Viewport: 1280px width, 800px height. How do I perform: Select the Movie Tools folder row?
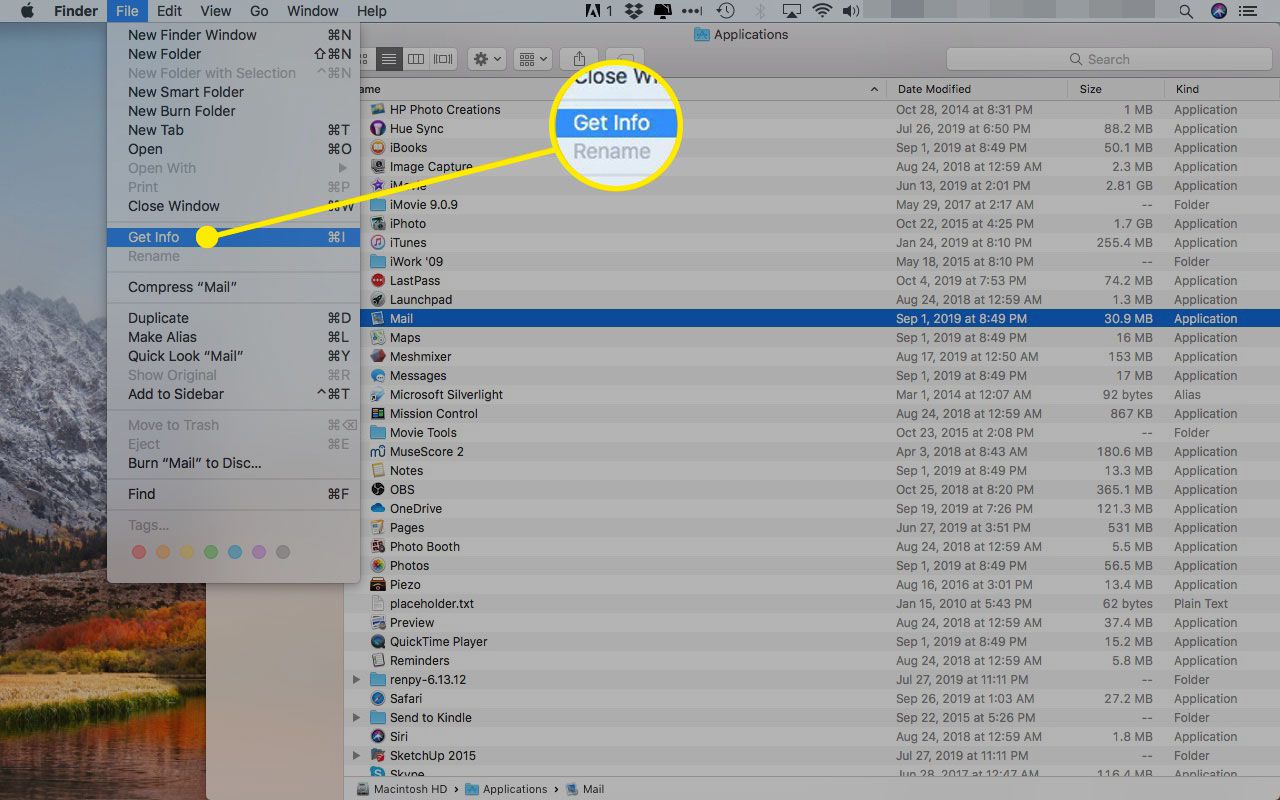pyautogui.click(x=812, y=433)
